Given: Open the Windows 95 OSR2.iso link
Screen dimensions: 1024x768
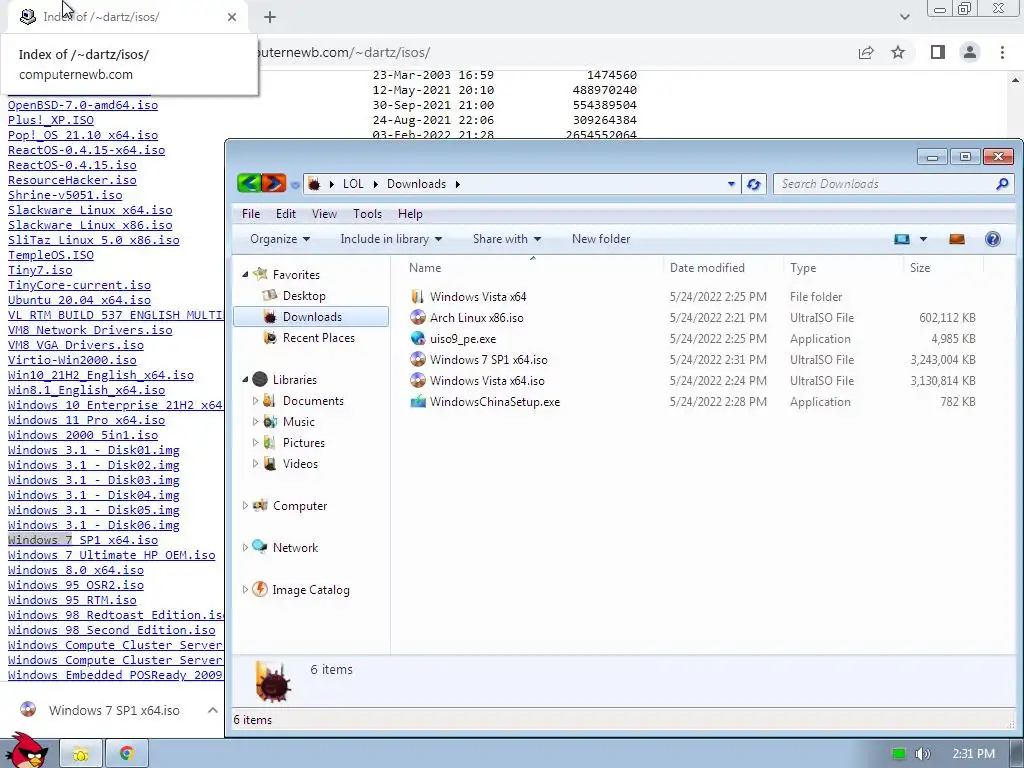Looking at the screenshot, I should [x=76, y=585].
